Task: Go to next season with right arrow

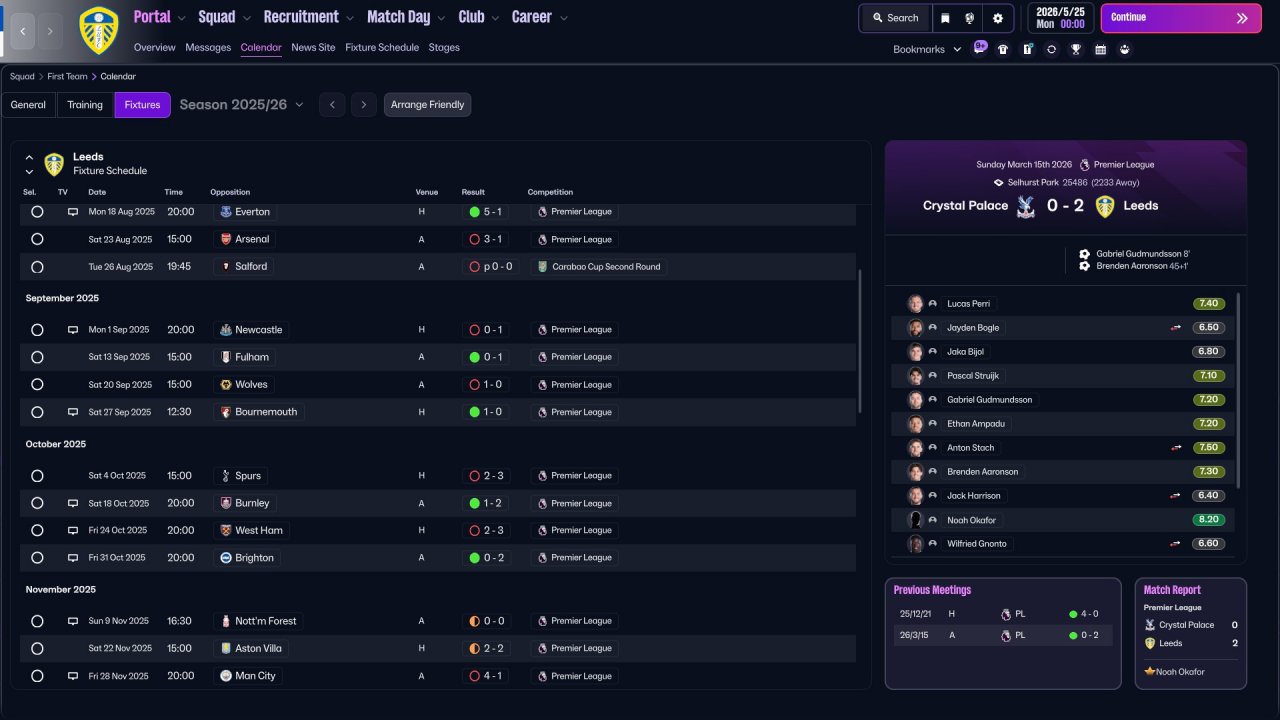Action: (x=364, y=105)
